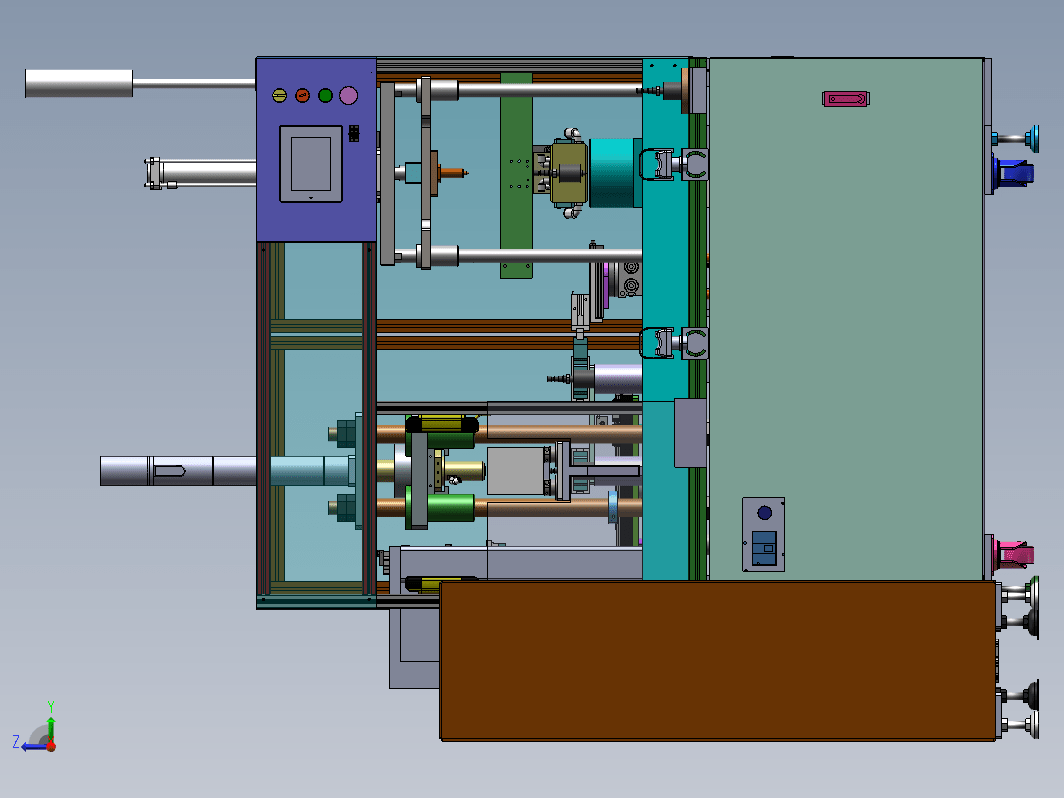1064x798 pixels.
Task: Select the red button on the purple control panel
Action: tap(303, 96)
